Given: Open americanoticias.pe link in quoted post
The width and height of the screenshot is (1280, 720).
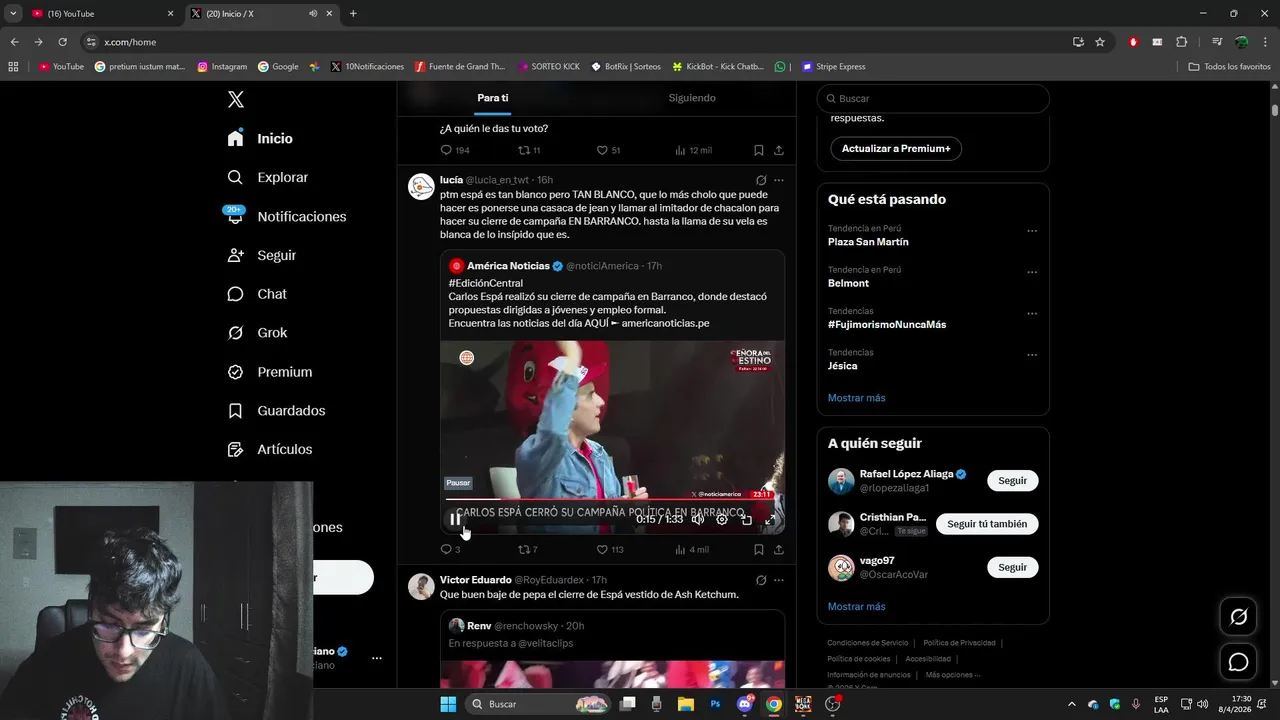Looking at the screenshot, I should point(665,323).
